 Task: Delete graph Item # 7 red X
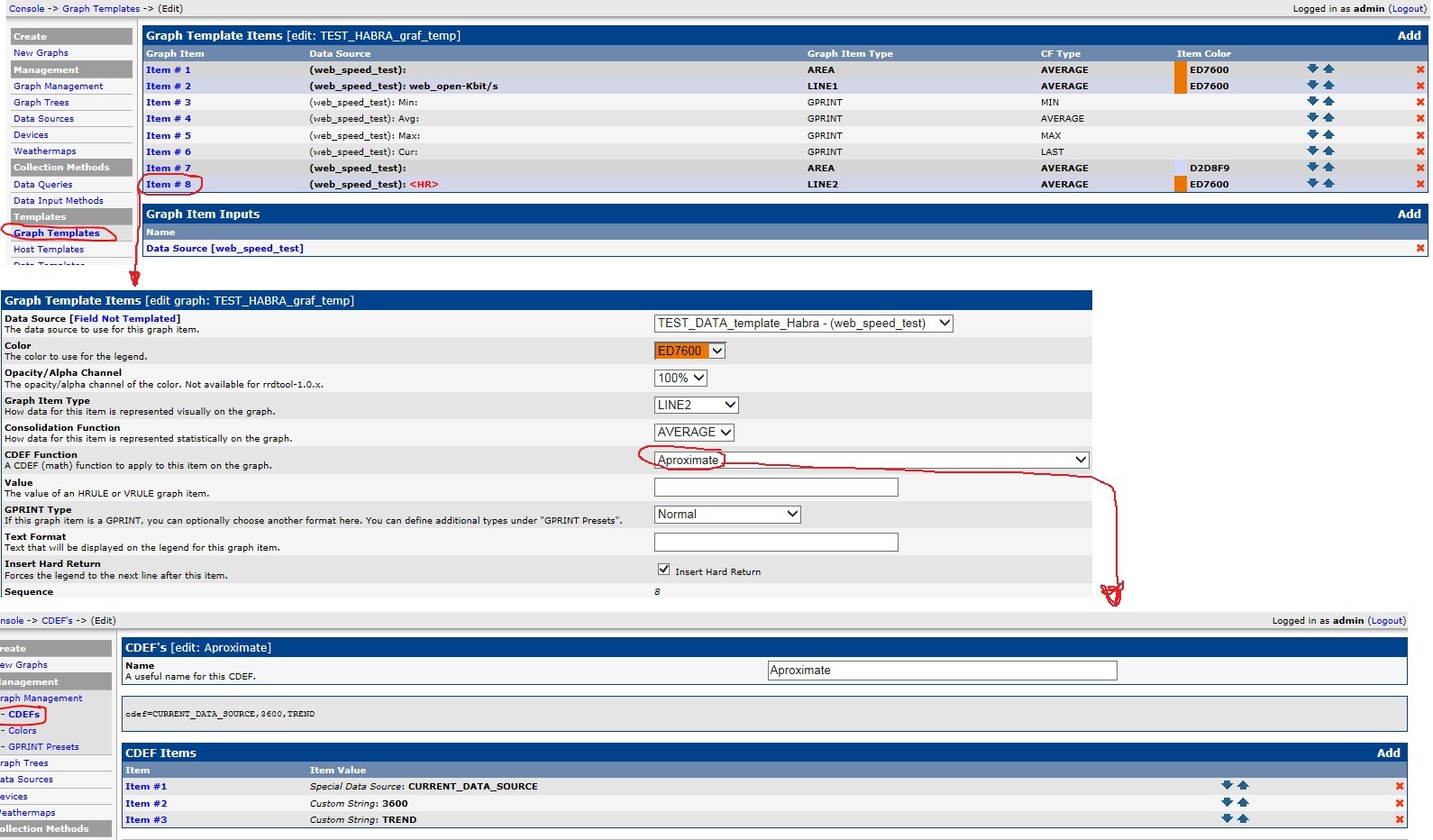1420,168
